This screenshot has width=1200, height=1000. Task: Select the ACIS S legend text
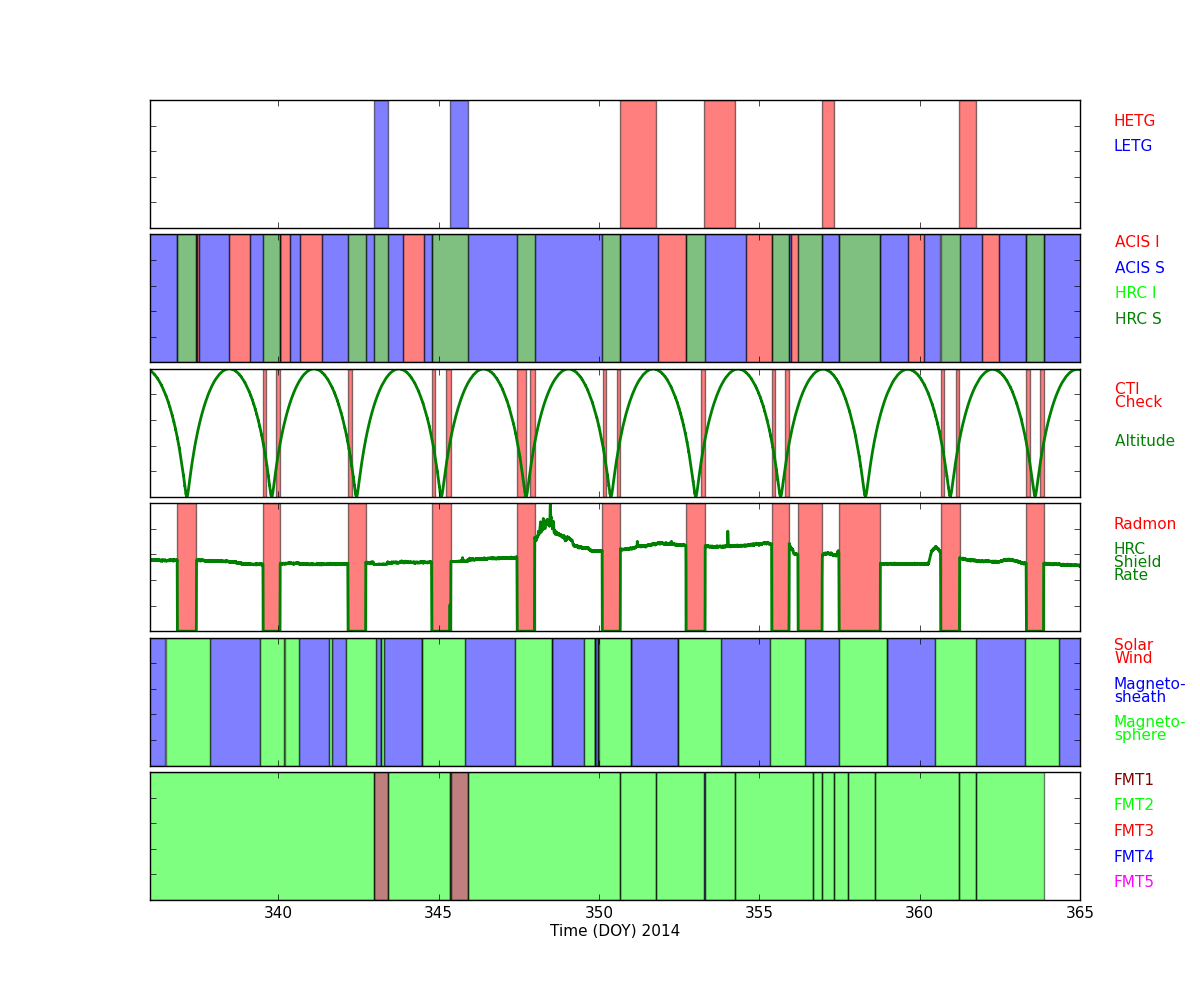(x=1139, y=268)
